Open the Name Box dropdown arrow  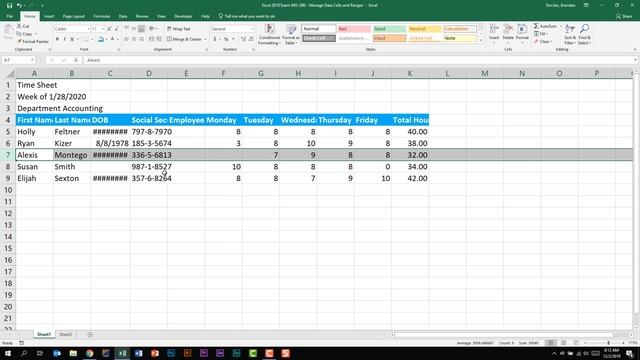pos(32,60)
